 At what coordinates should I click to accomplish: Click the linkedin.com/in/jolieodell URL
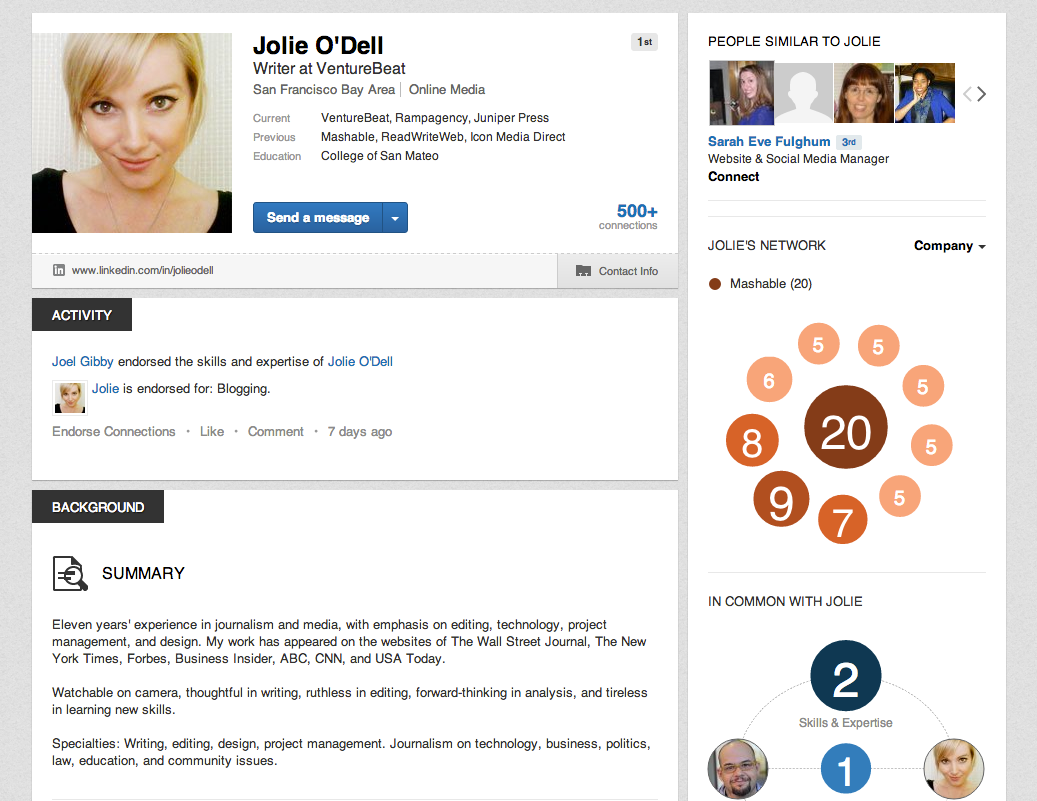[x=143, y=270]
